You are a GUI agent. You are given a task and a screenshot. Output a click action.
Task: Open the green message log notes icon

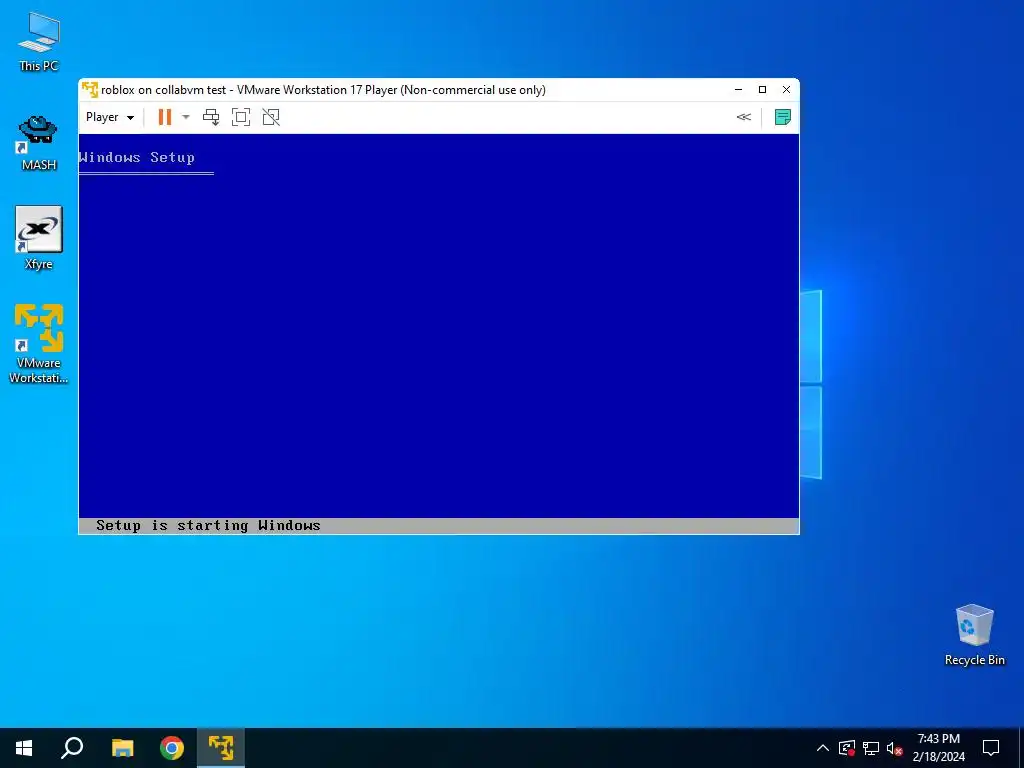point(782,117)
